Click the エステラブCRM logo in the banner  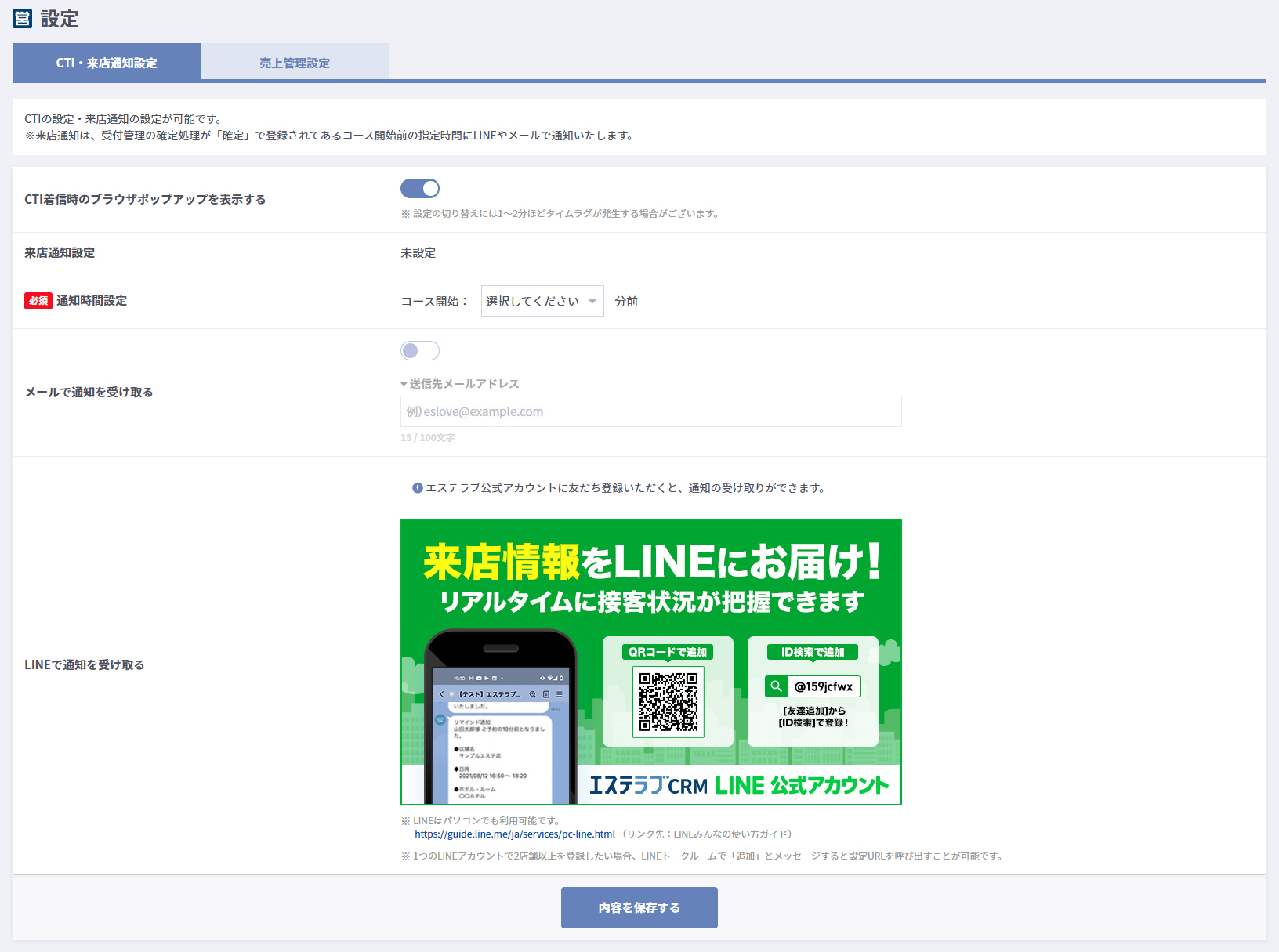(647, 785)
